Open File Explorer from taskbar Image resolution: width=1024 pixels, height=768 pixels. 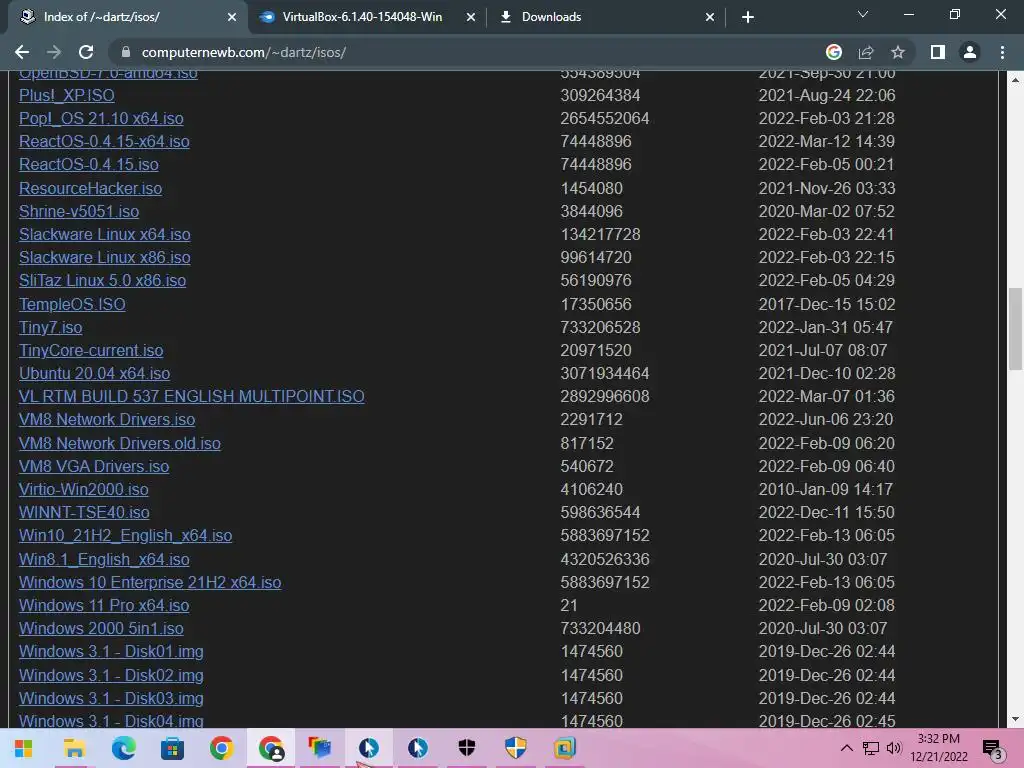pyautogui.click(x=74, y=748)
